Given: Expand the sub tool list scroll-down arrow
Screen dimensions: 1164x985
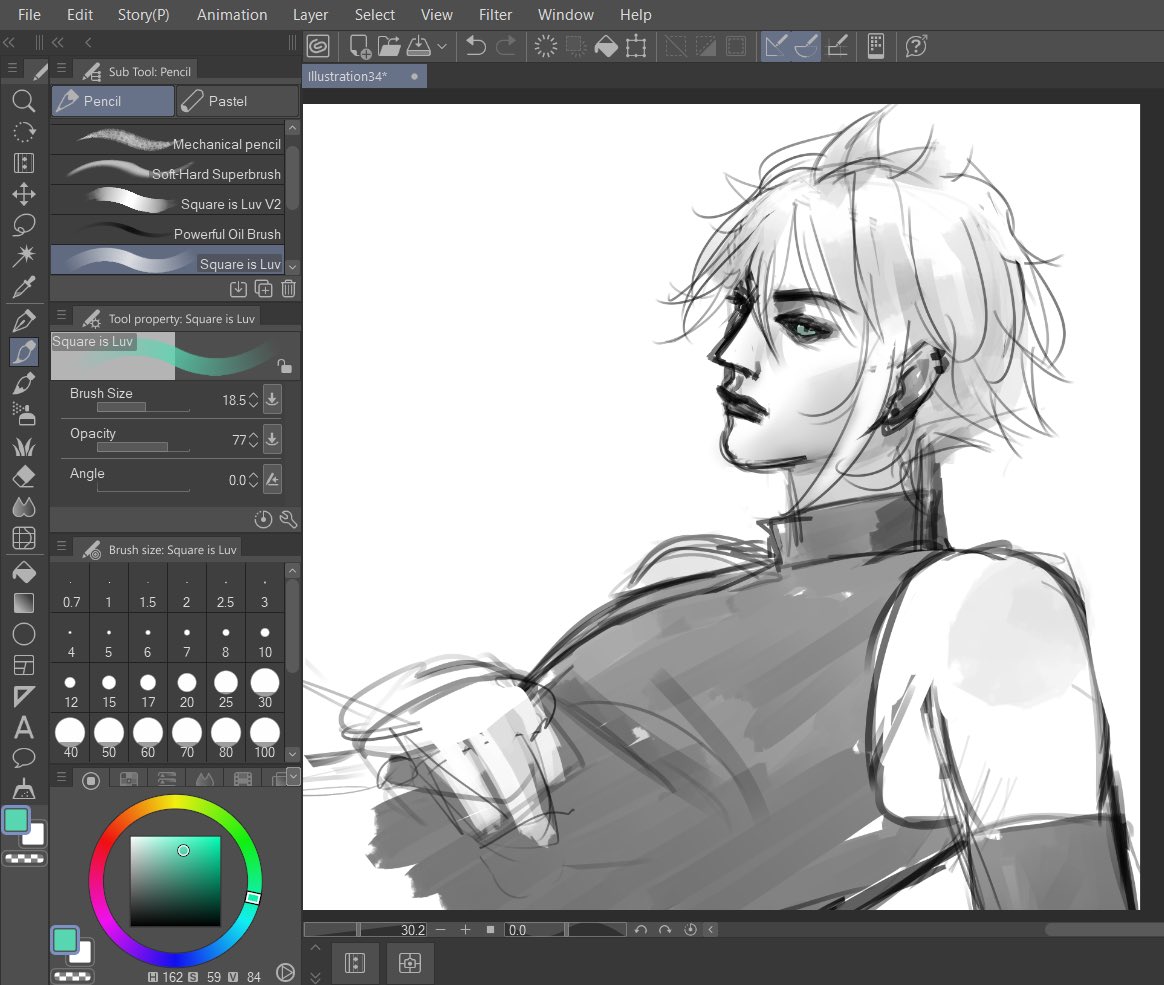Looking at the screenshot, I should [x=292, y=266].
